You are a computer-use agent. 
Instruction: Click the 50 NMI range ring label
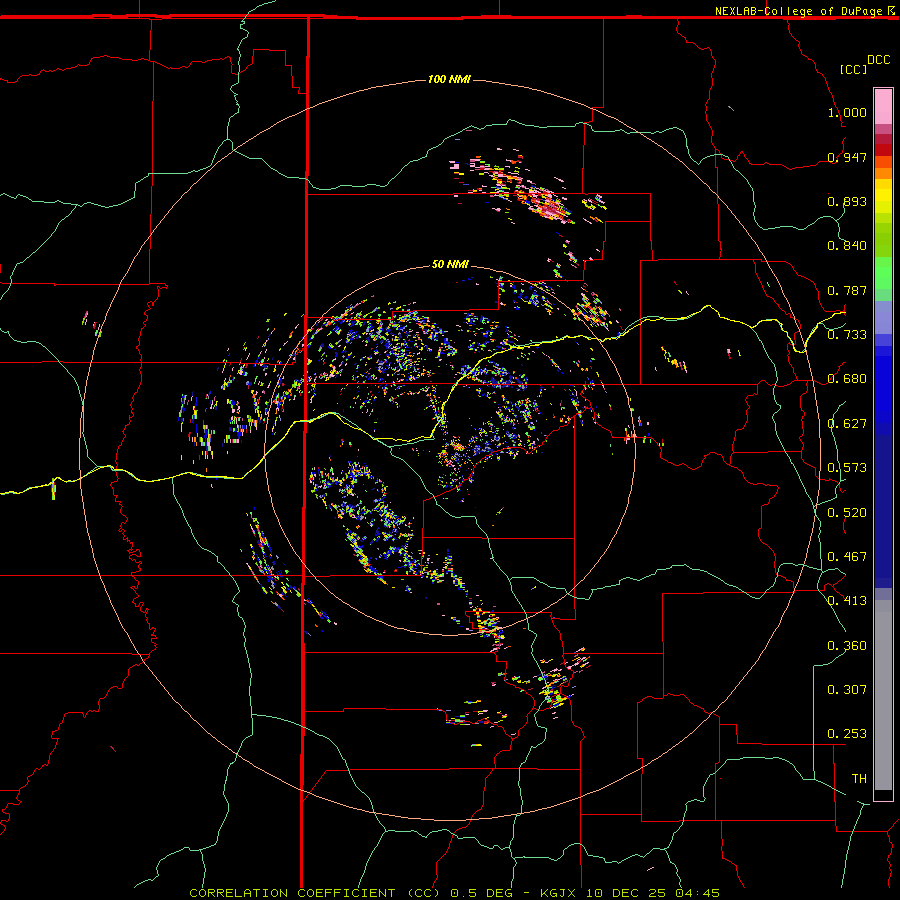coord(450,264)
